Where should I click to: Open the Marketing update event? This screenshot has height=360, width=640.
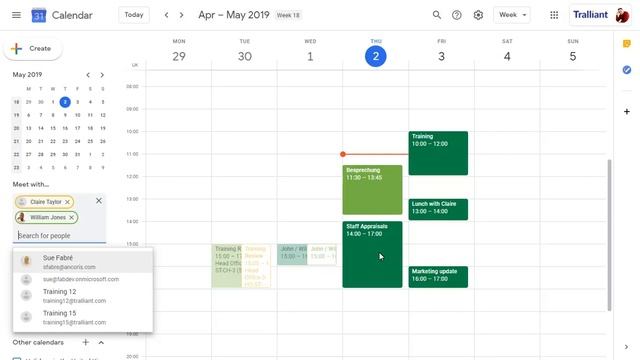pos(438,277)
